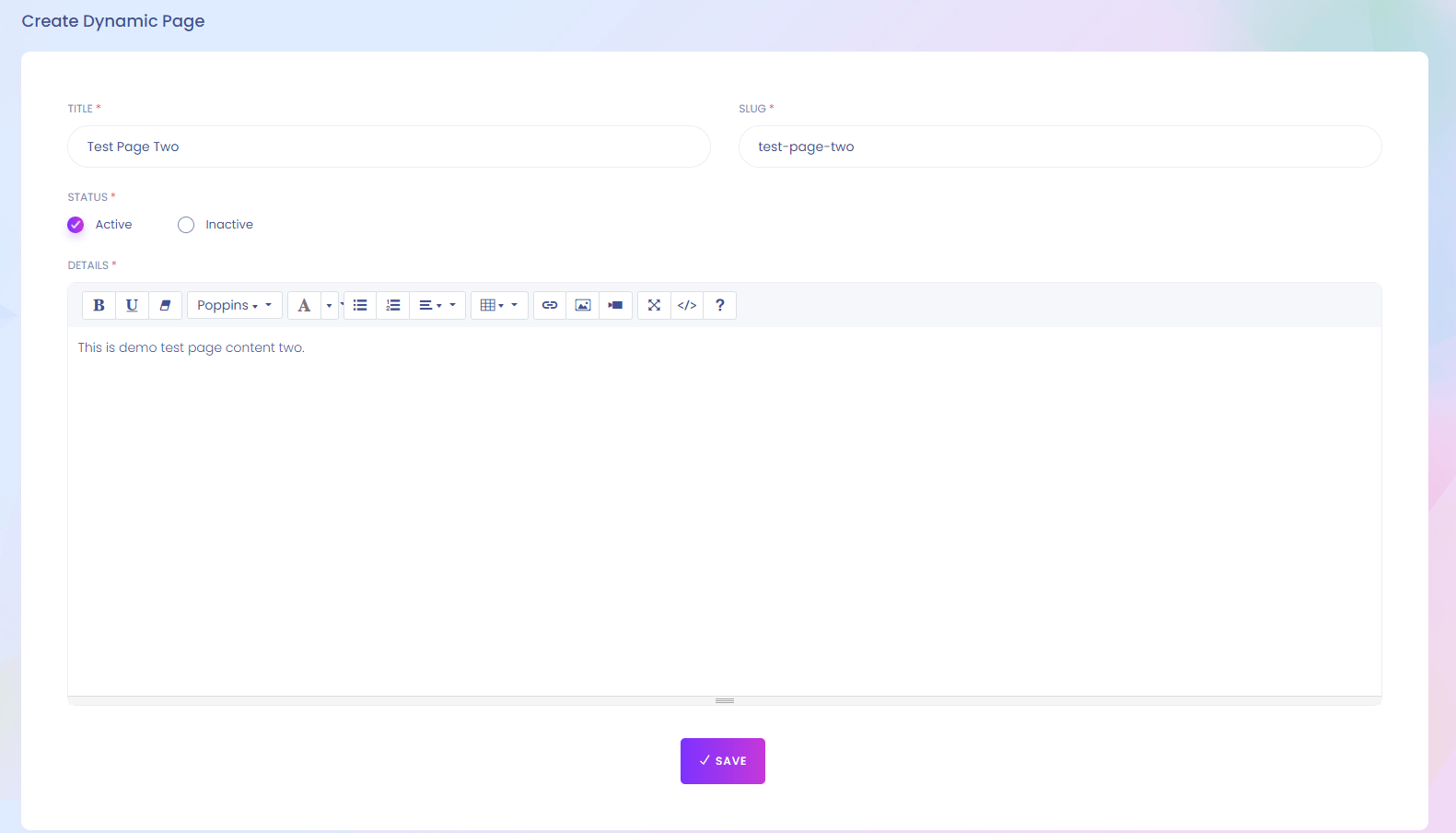This screenshot has height=833, width=1456.
Task: Switch editor to fullscreen mode
Action: [654, 305]
